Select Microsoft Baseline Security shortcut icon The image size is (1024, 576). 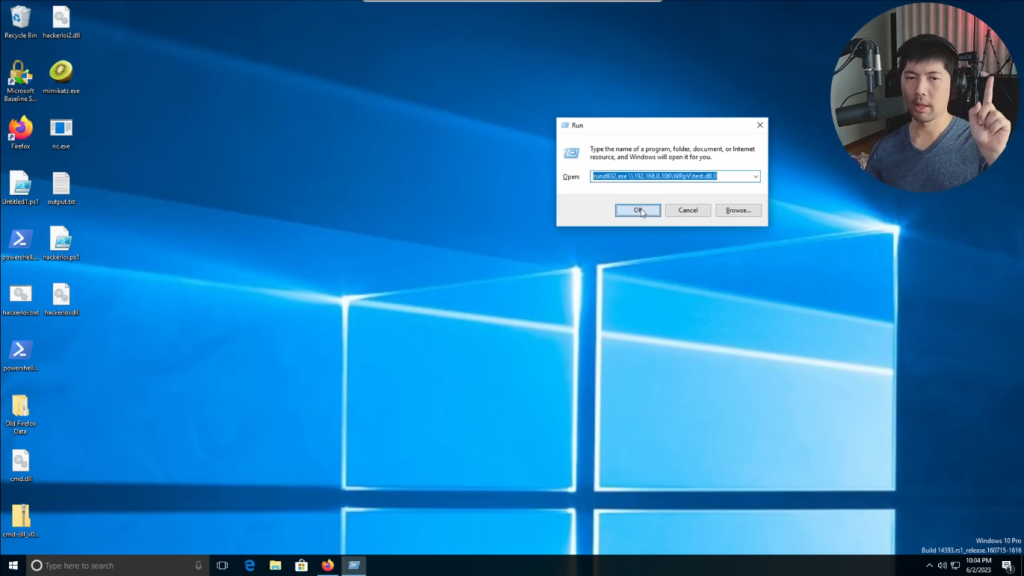point(20,81)
